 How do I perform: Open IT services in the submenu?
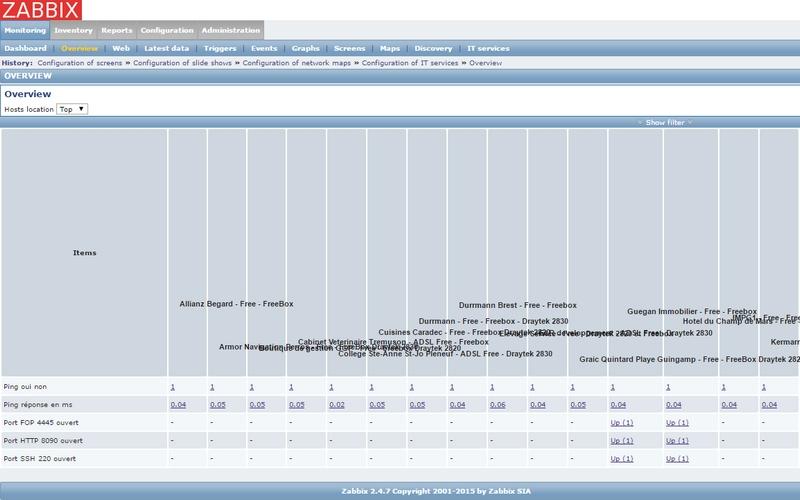(x=488, y=48)
